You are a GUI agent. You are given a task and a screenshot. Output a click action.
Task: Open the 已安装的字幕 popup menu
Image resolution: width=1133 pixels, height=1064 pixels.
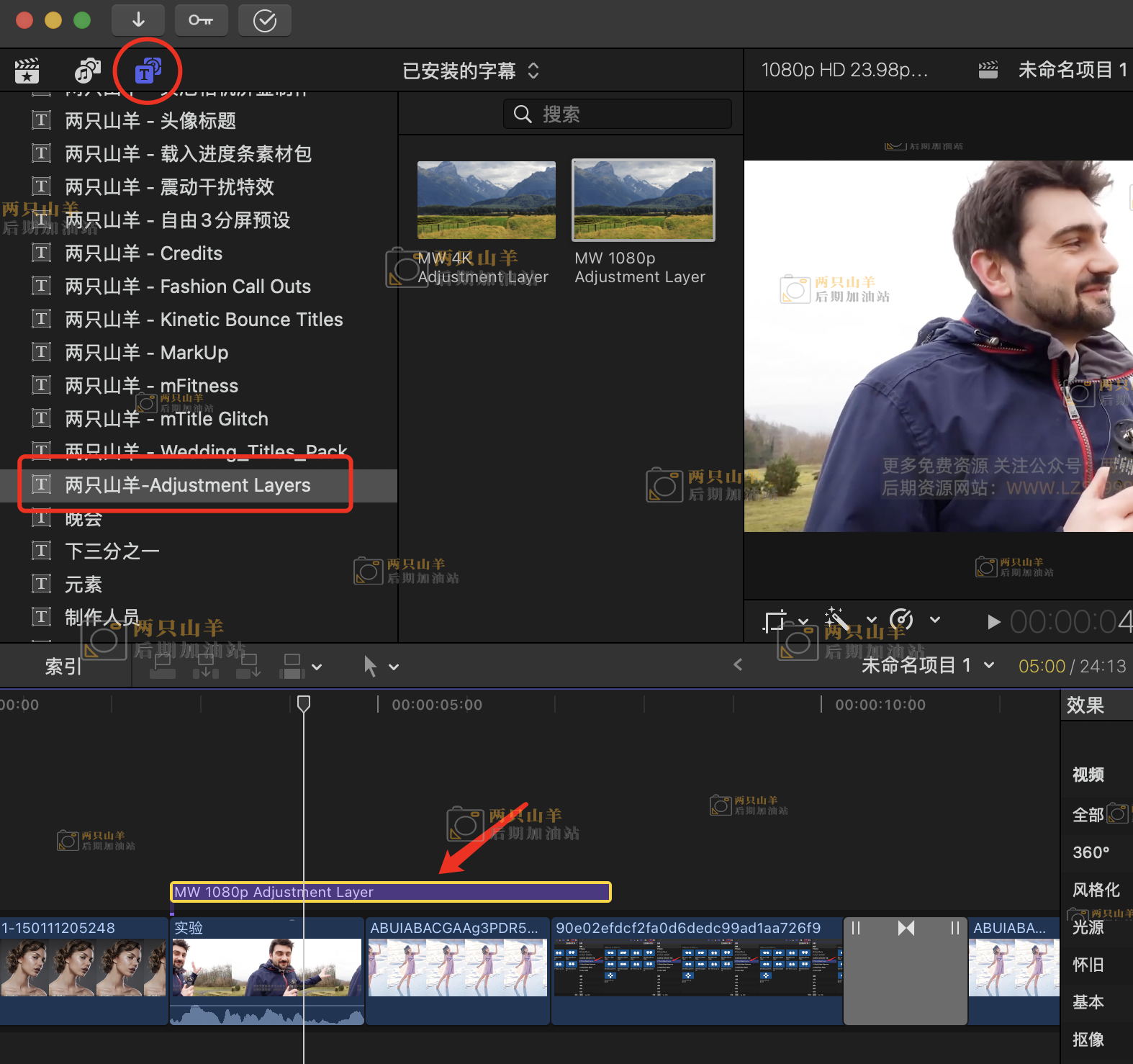470,71
